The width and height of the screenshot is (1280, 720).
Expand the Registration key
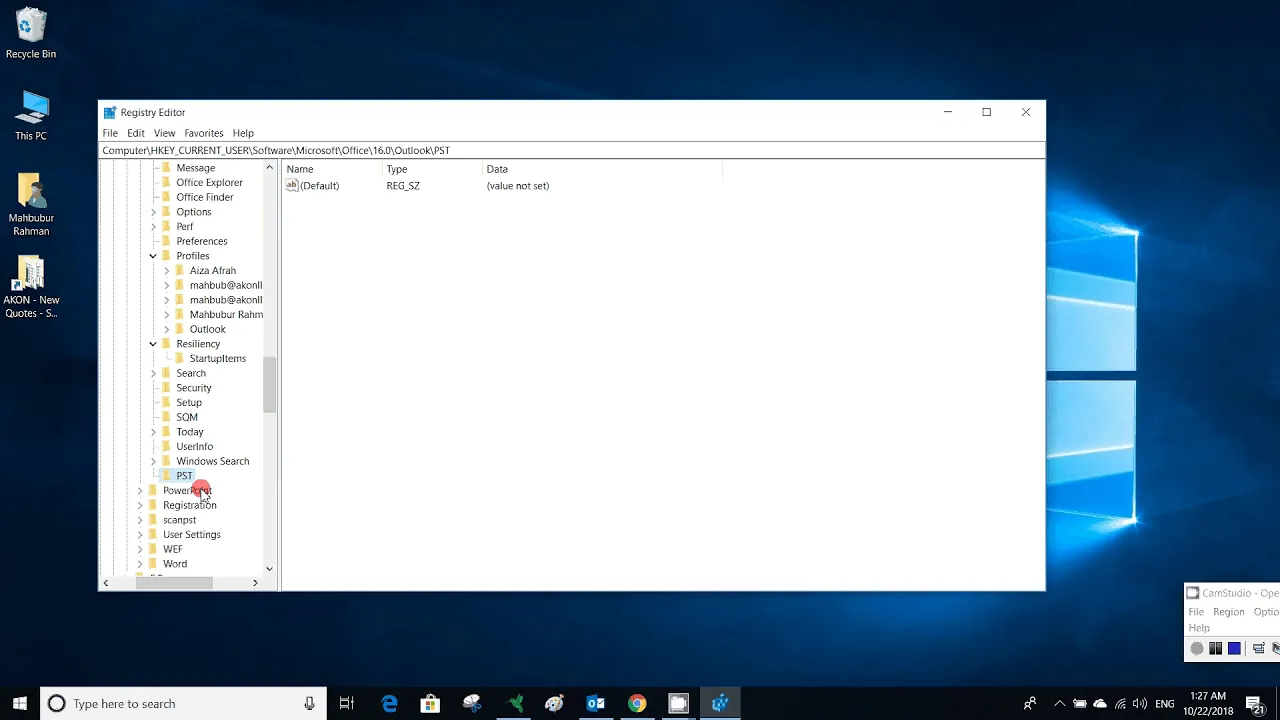[140, 505]
